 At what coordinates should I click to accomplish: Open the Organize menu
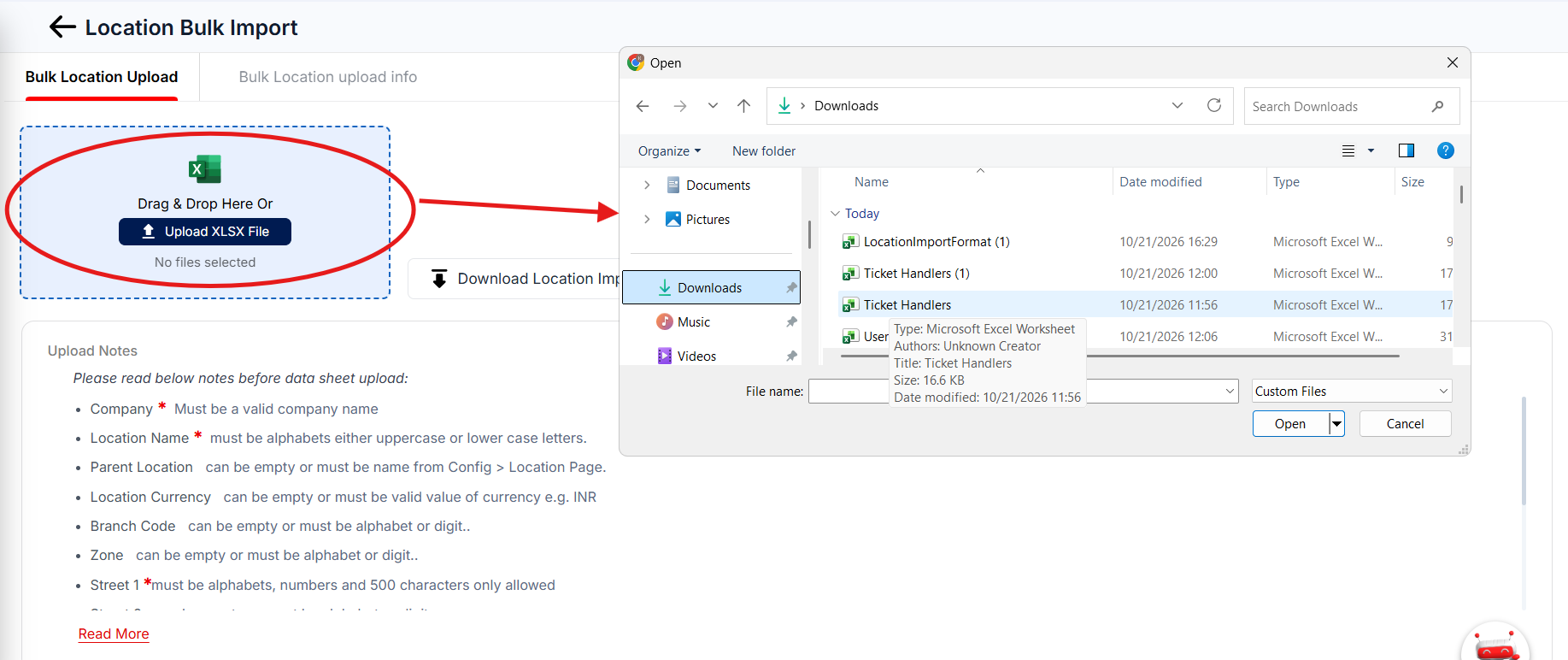(669, 150)
